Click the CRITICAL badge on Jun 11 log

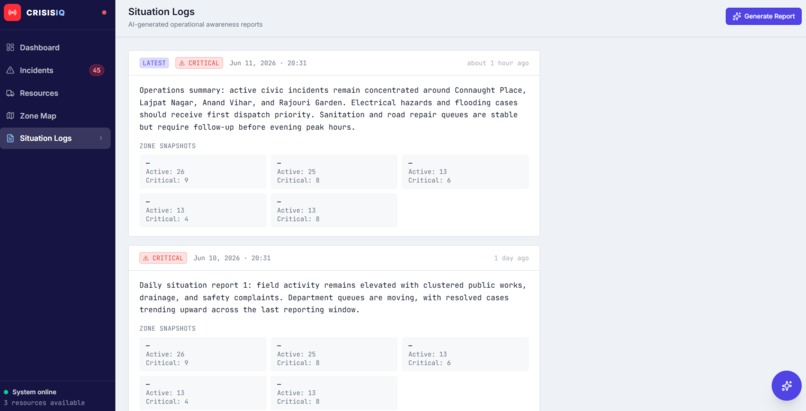tap(199, 63)
